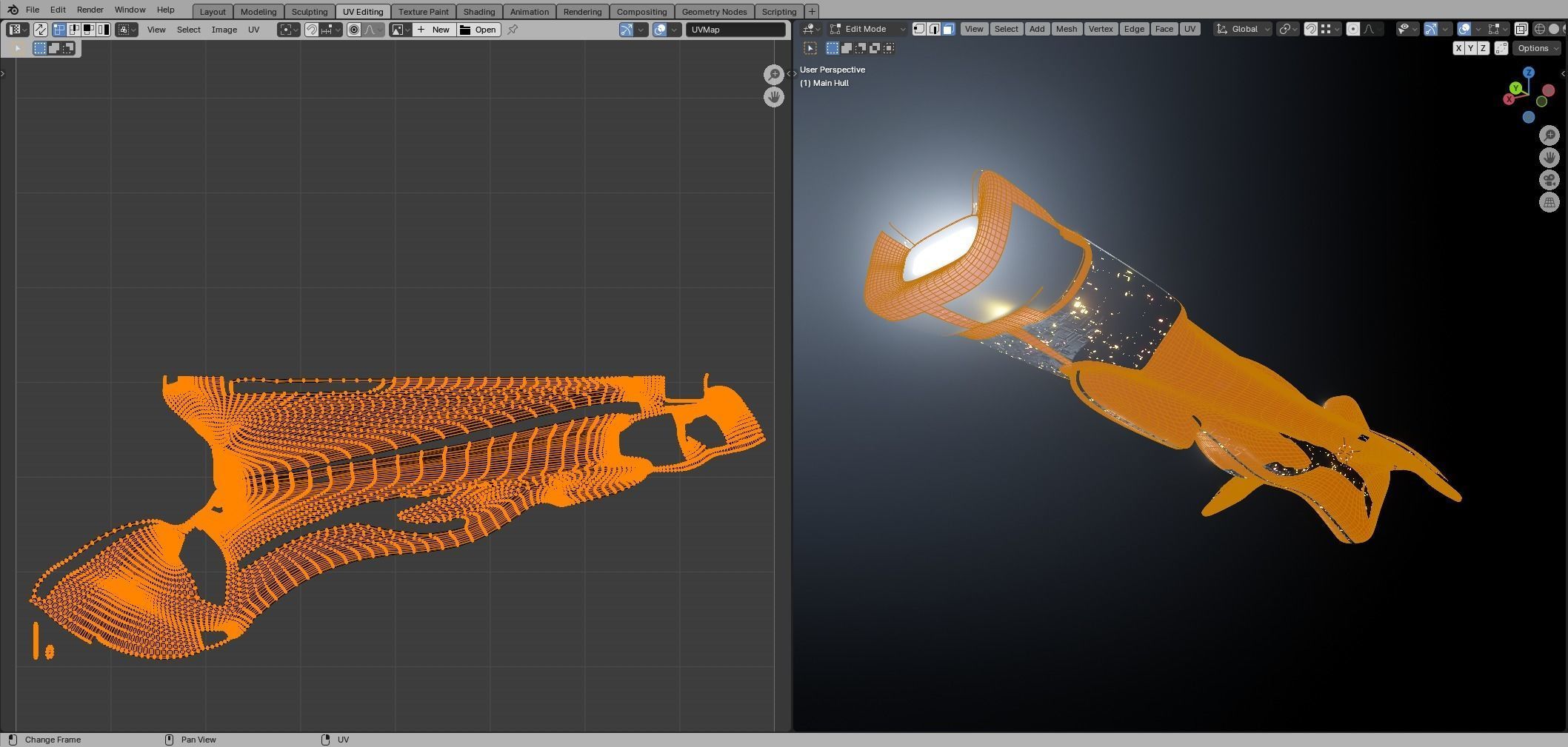The width and height of the screenshot is (1568, 747).
Task: Open the Render menu
Action: pos(90,10)
